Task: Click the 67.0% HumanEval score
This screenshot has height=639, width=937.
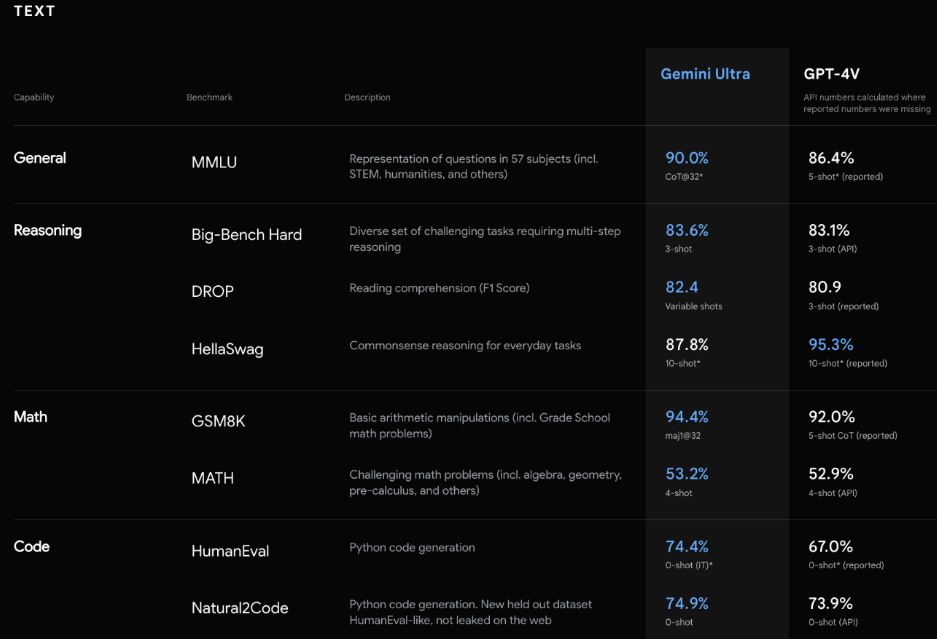Action: [x=831, y=546]
